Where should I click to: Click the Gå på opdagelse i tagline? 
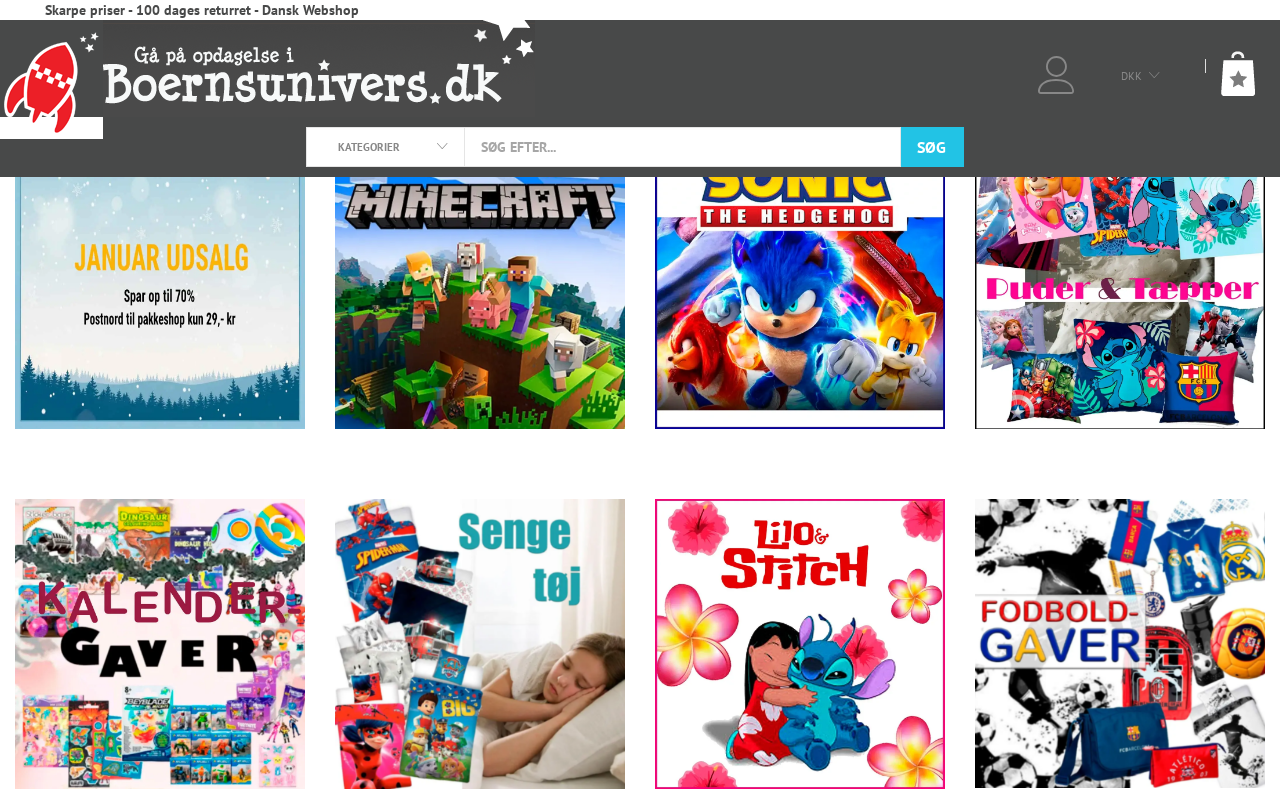pyautogui.click(x=214, y=55)
